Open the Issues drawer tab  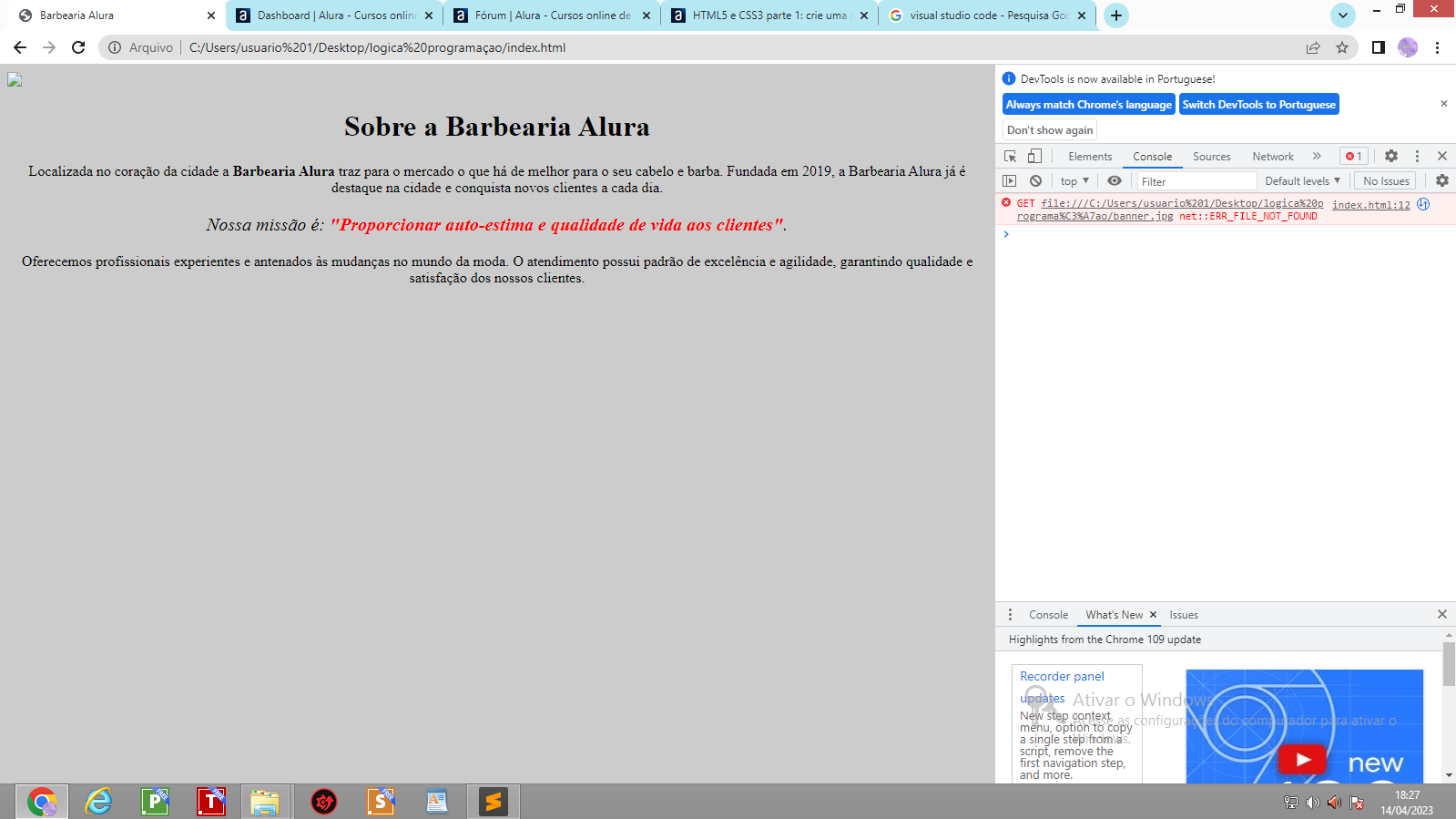click(1184, 615)
